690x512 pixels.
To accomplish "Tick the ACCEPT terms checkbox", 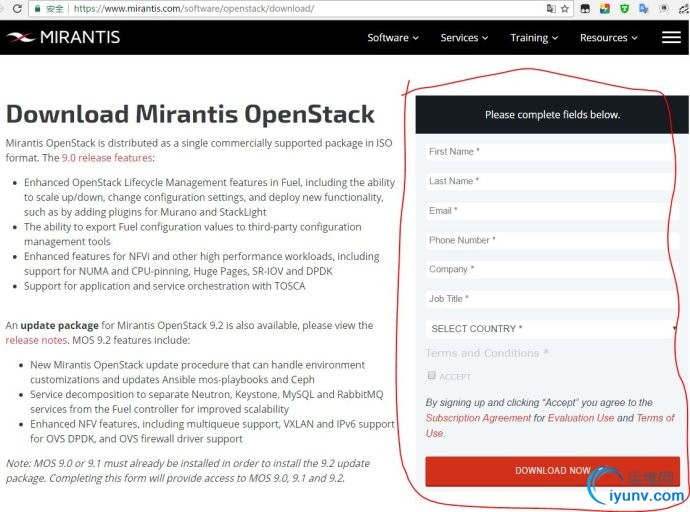I will [x=432, y=375].
